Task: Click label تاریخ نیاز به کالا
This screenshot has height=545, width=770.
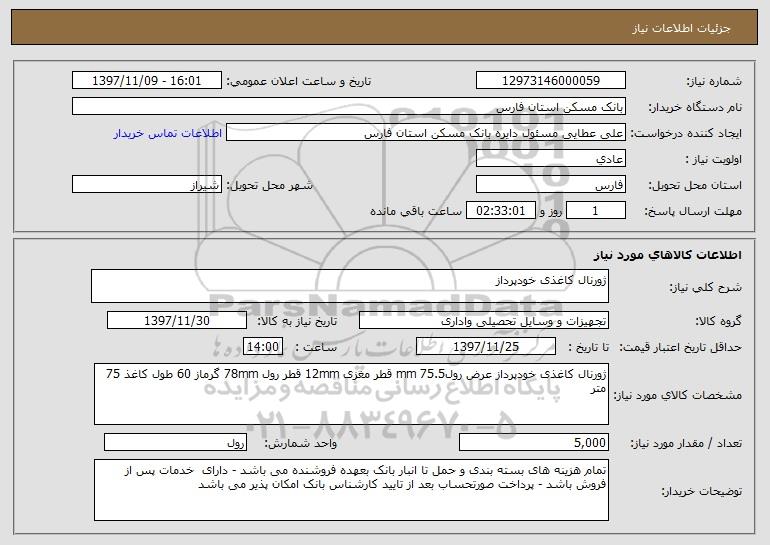Action: click(x=297, y=321)
